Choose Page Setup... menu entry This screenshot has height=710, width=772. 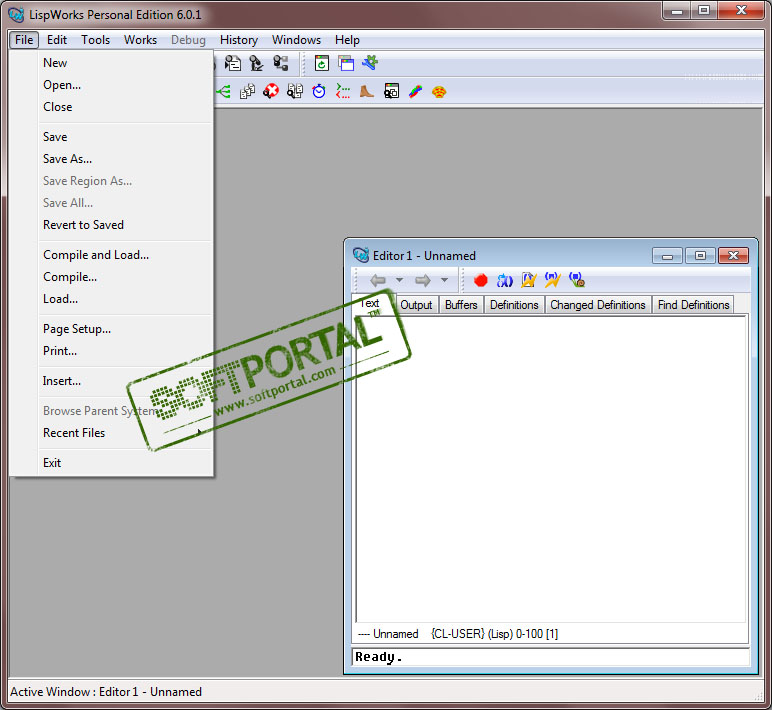tap(125, 329)
